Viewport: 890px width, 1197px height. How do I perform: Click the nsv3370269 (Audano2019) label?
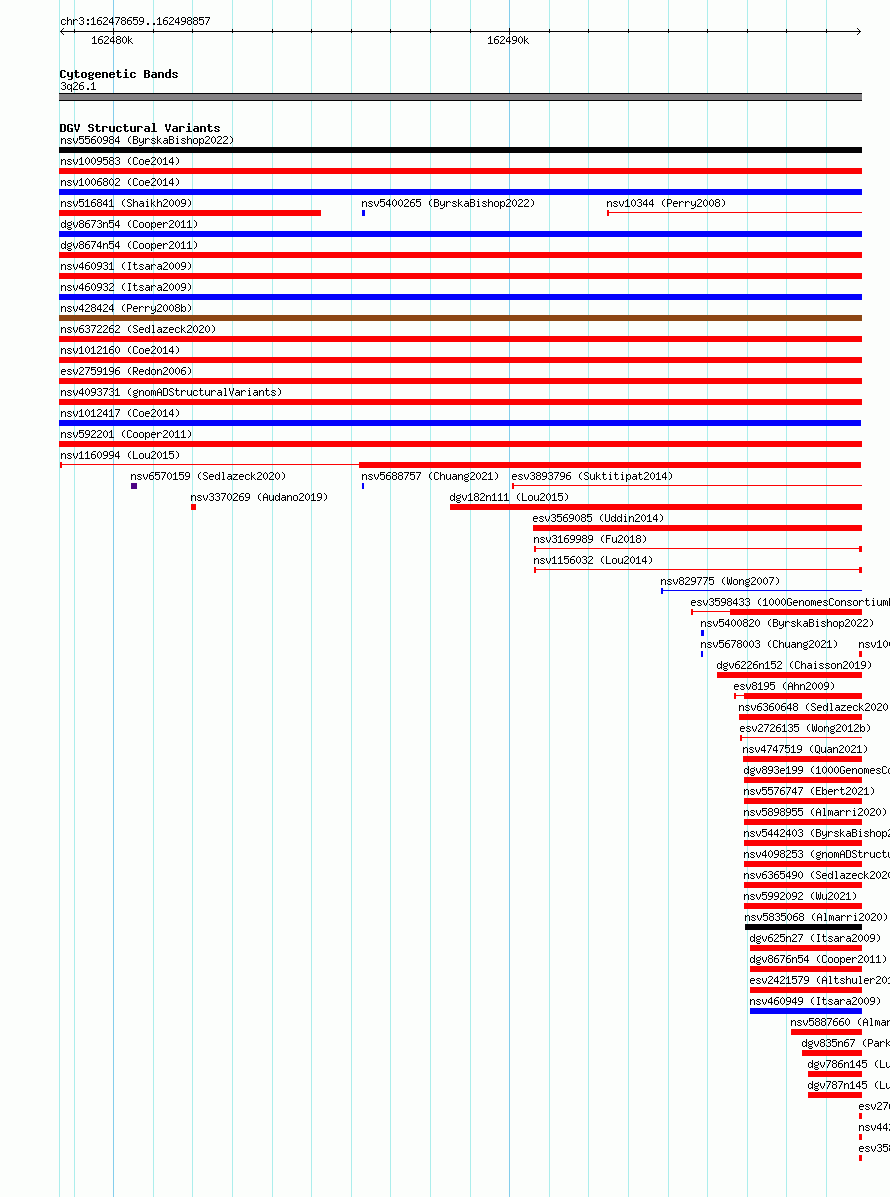click(259, 497)
